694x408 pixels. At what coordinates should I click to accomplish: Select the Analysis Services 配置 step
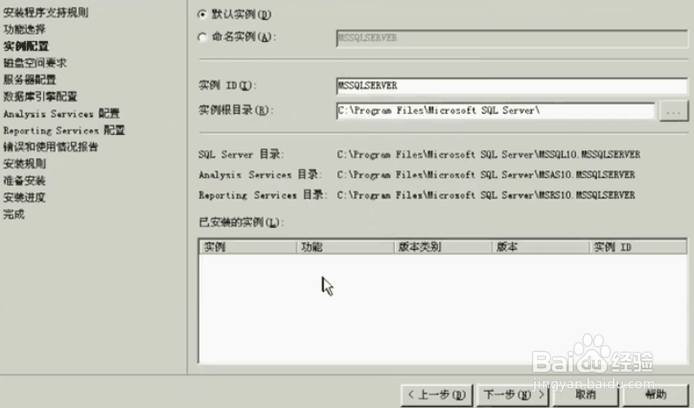click(62, 114)
